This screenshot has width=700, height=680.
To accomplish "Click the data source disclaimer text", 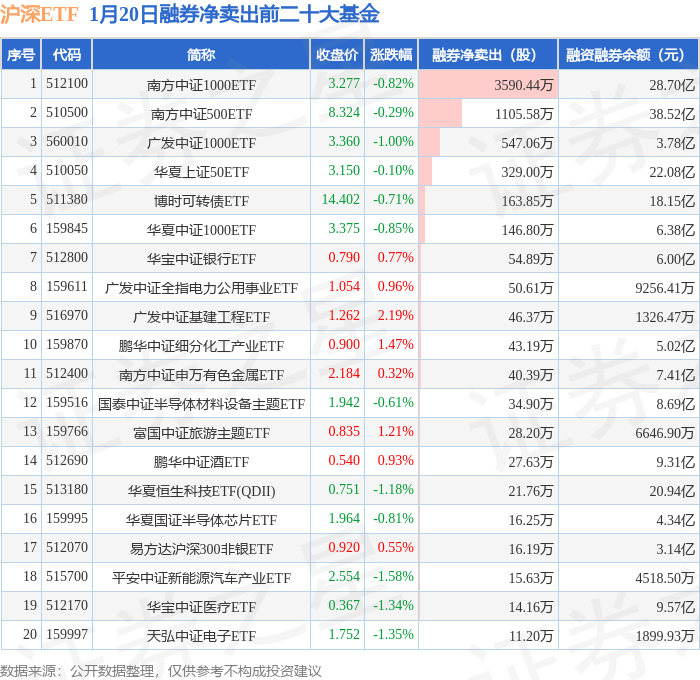I will click(160, 671).
